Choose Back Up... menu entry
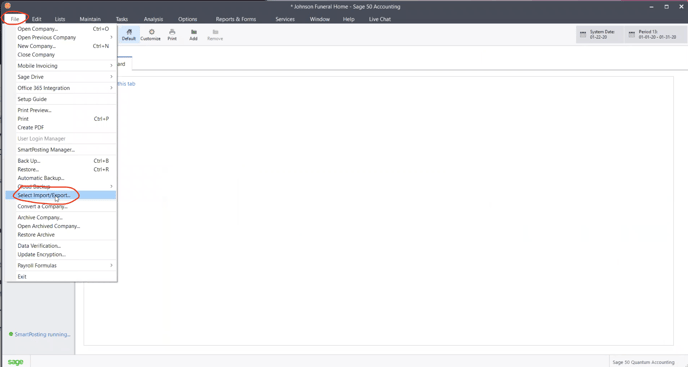This screenshot has width=688, height=367. point(61,161)
